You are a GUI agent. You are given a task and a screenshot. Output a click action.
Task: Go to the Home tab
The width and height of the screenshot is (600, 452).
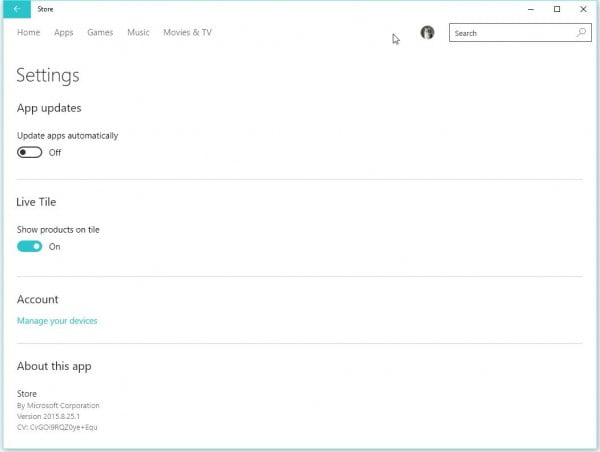[28, 32]
